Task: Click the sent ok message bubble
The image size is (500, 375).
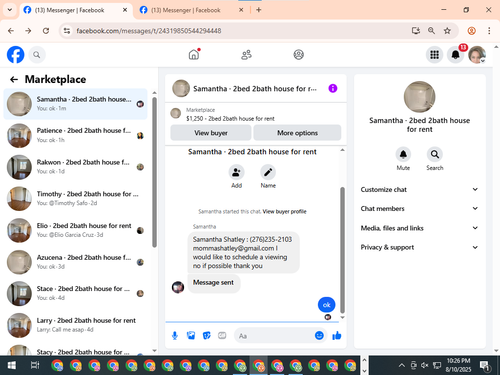Action: 326,305
